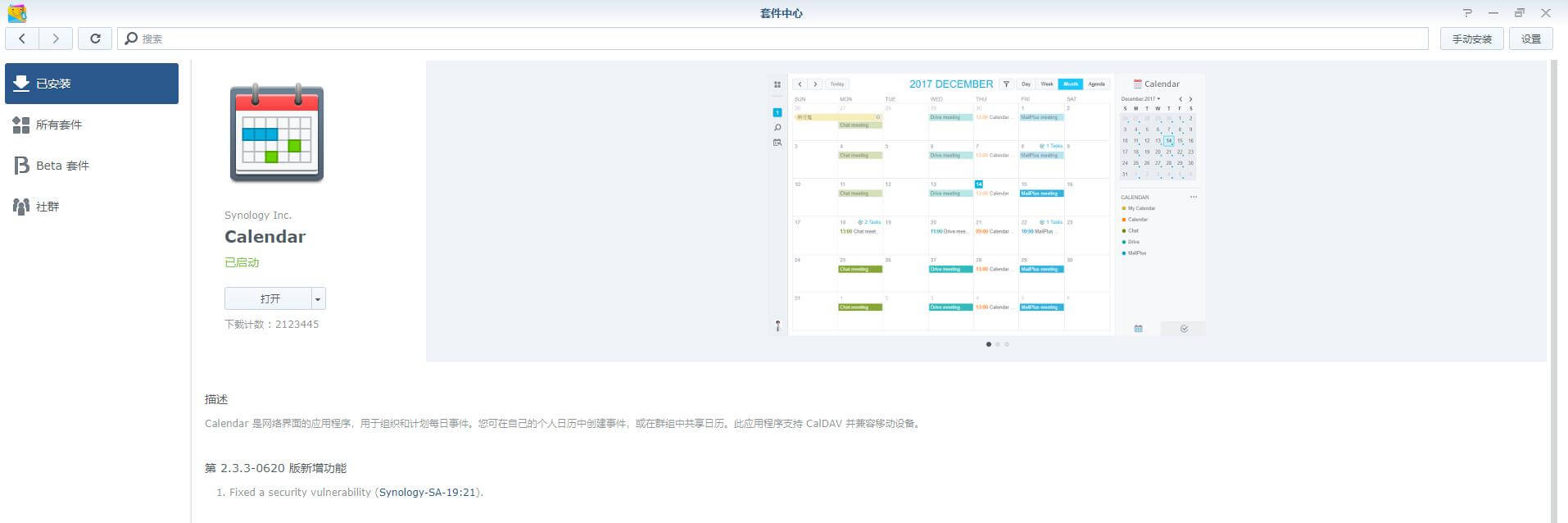Refresh the package list

click(x=95, y=39)
